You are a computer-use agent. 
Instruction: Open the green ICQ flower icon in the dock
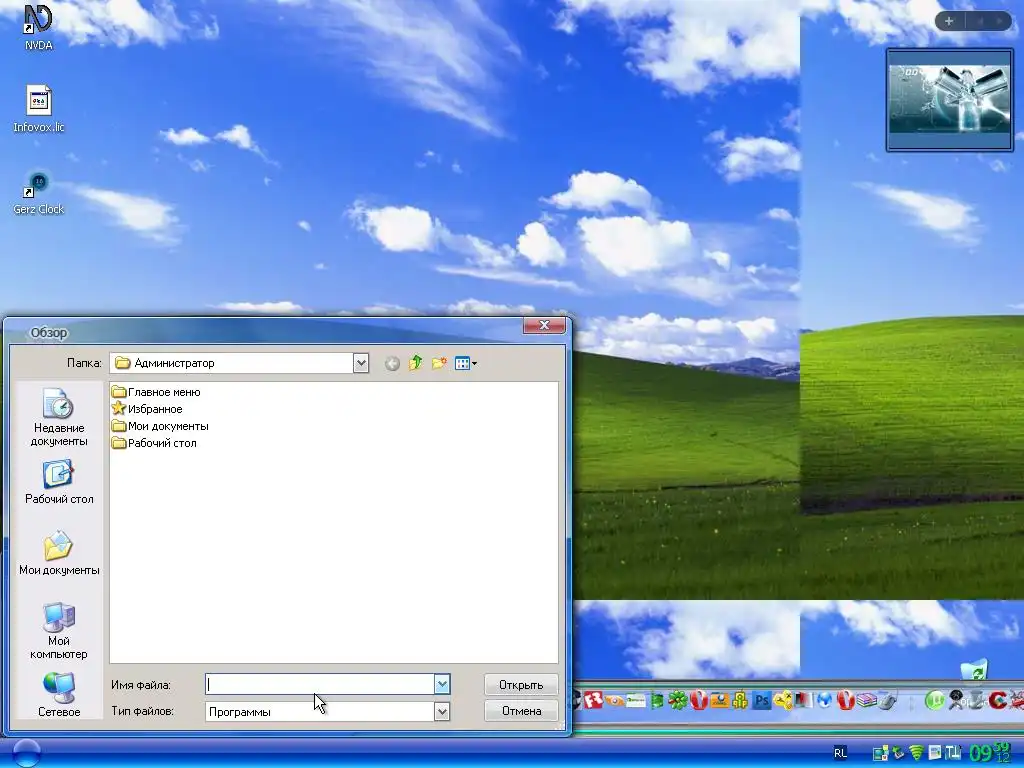[677, 701]
